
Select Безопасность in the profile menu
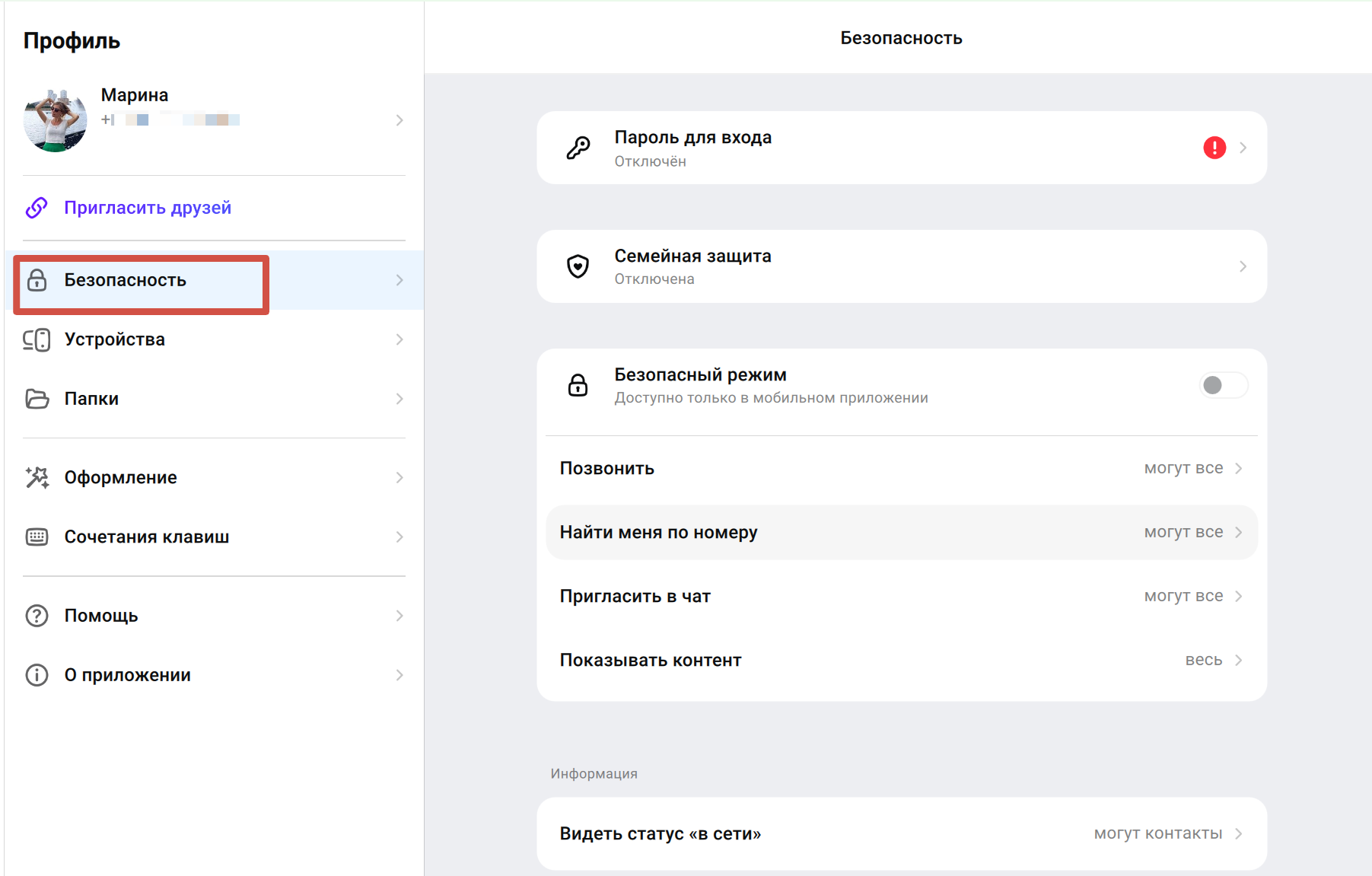point(126,280)
